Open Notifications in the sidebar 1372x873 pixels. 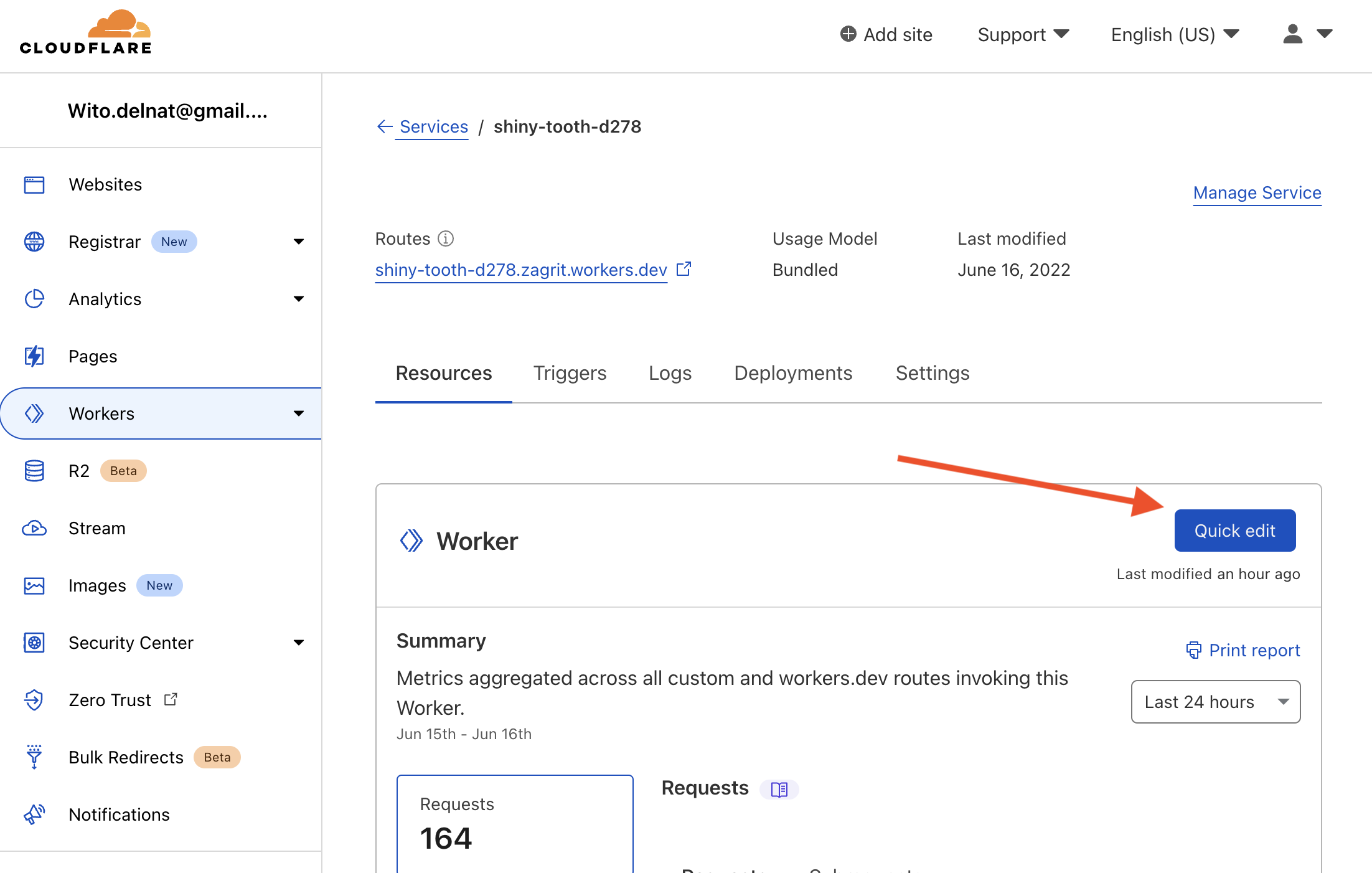[161, 814]
